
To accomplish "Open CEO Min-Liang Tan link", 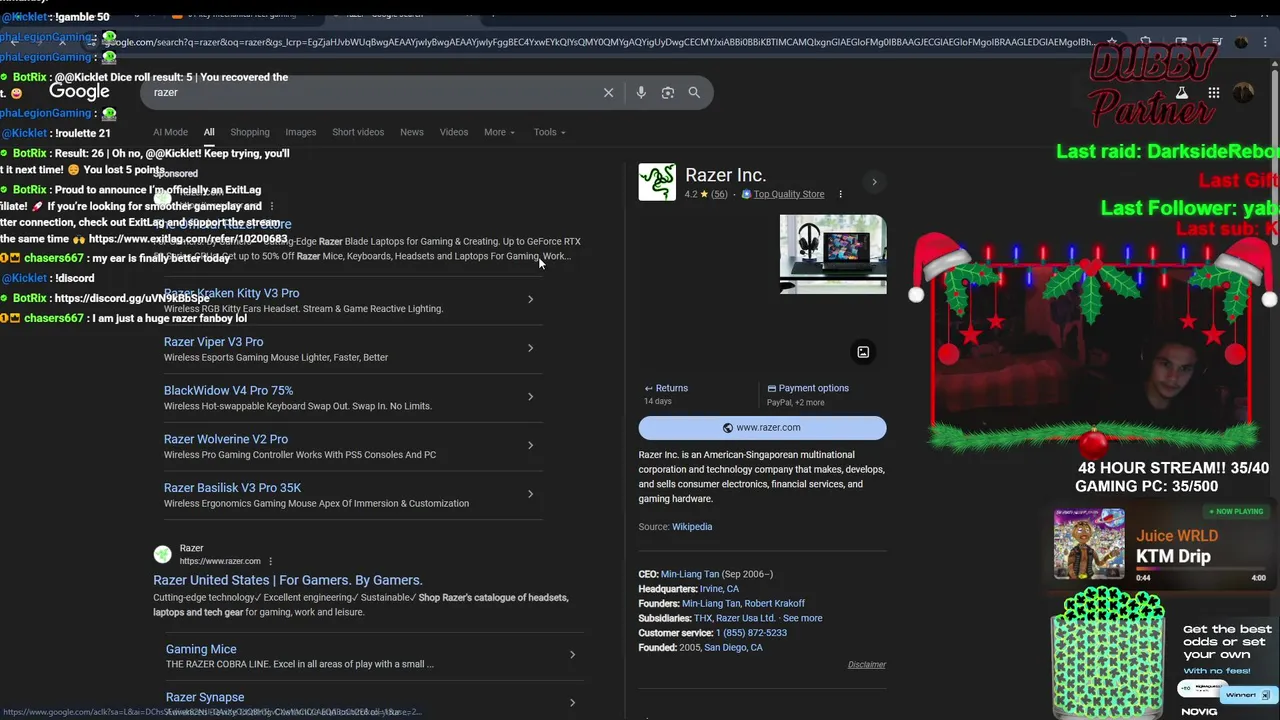I will pos(690,574).
